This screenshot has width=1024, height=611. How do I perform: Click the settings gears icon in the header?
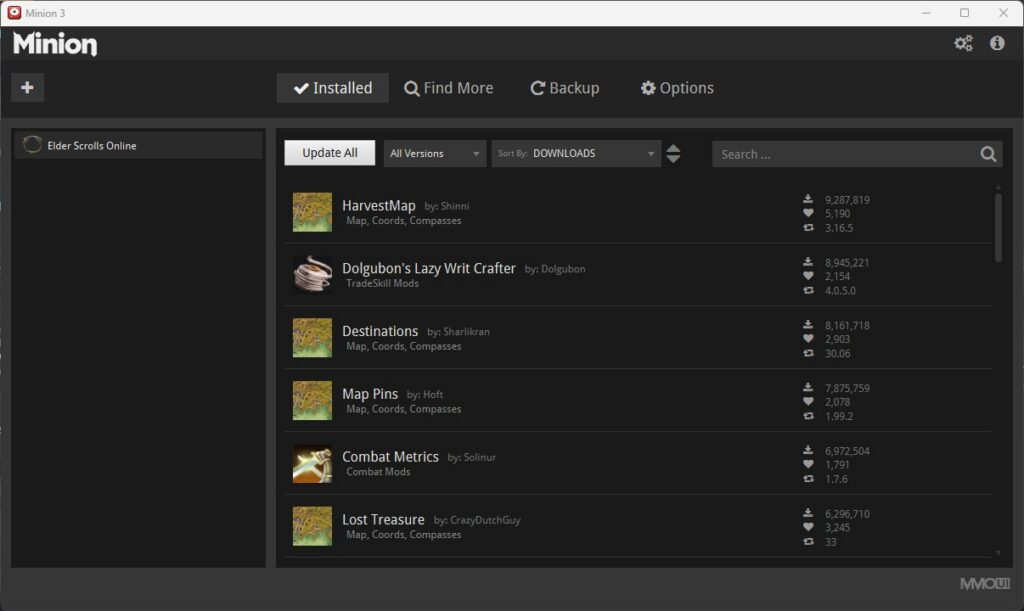963,43
